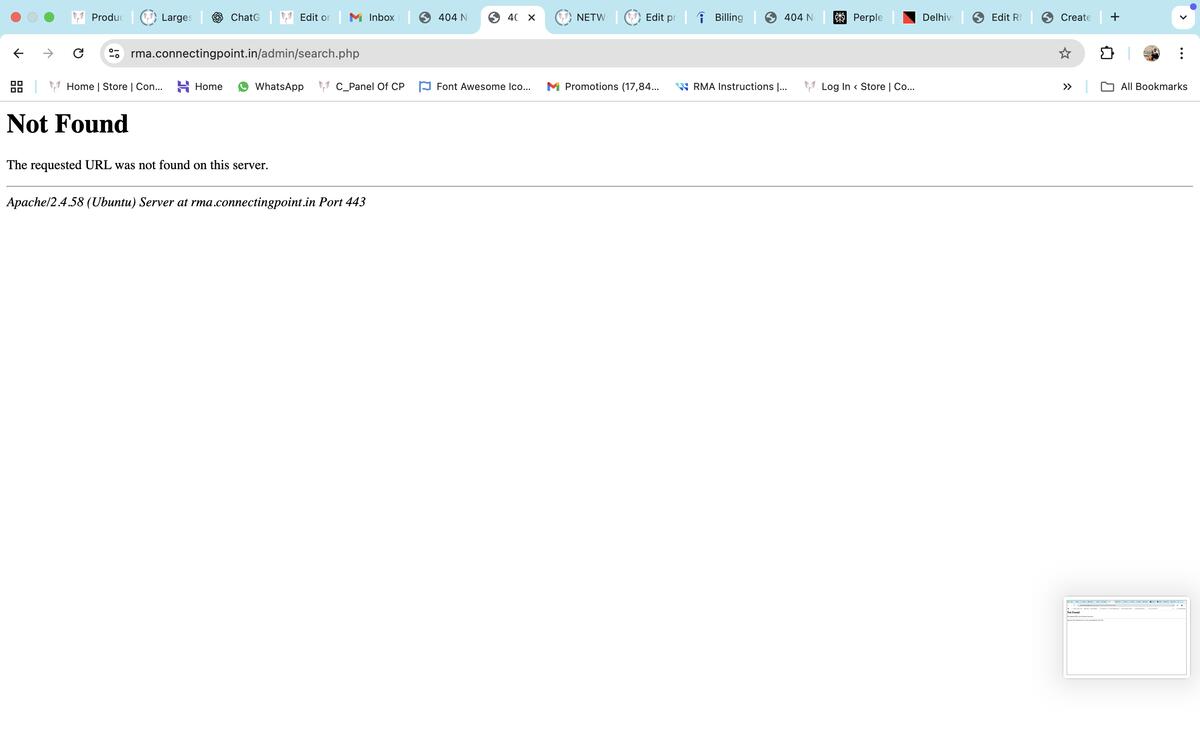Open the C_Panel Of CP bookmark
Viewport: 1200px width, 750px height.
coord(361,87)
